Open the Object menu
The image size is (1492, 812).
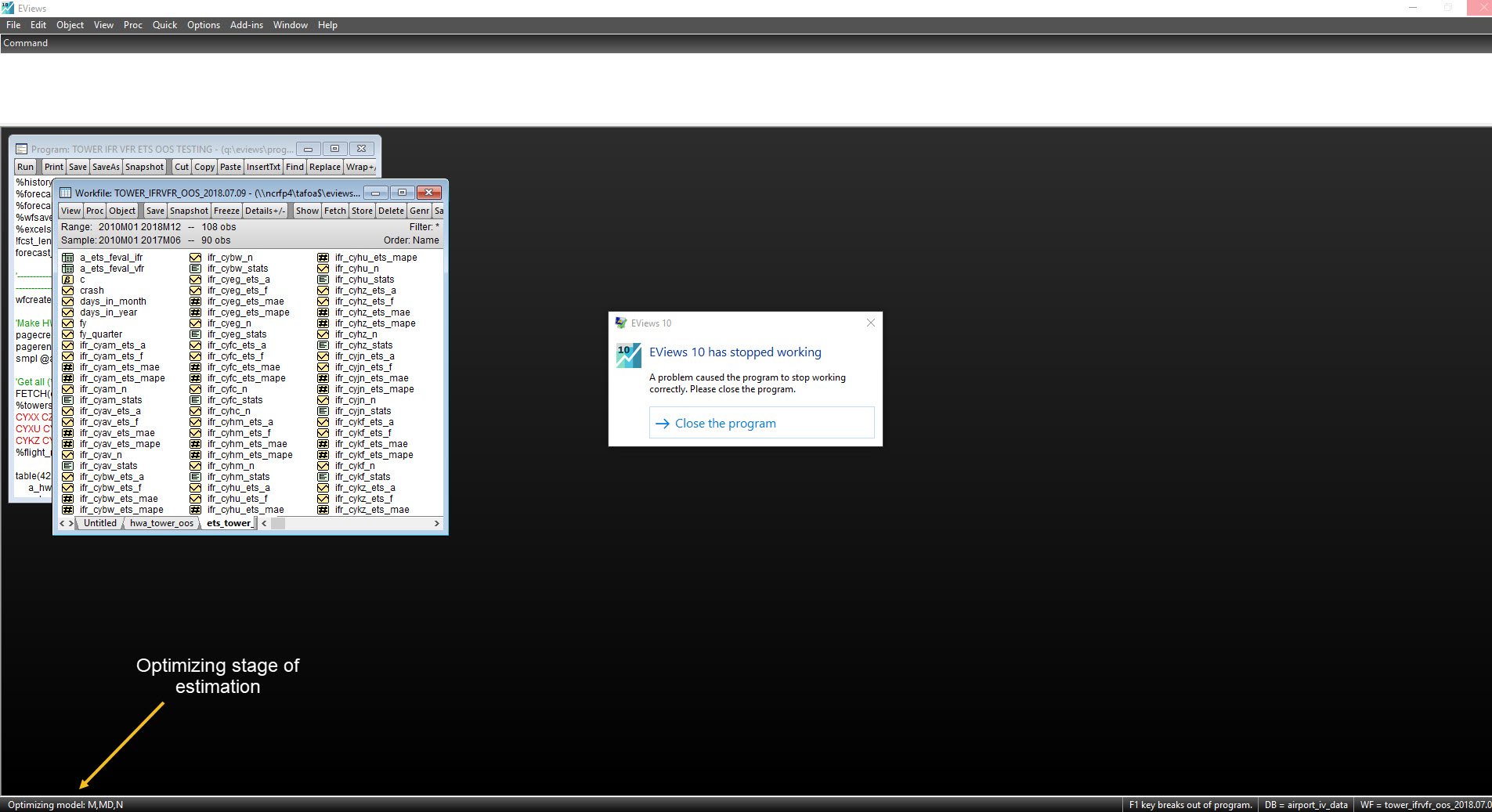[70, 25]
